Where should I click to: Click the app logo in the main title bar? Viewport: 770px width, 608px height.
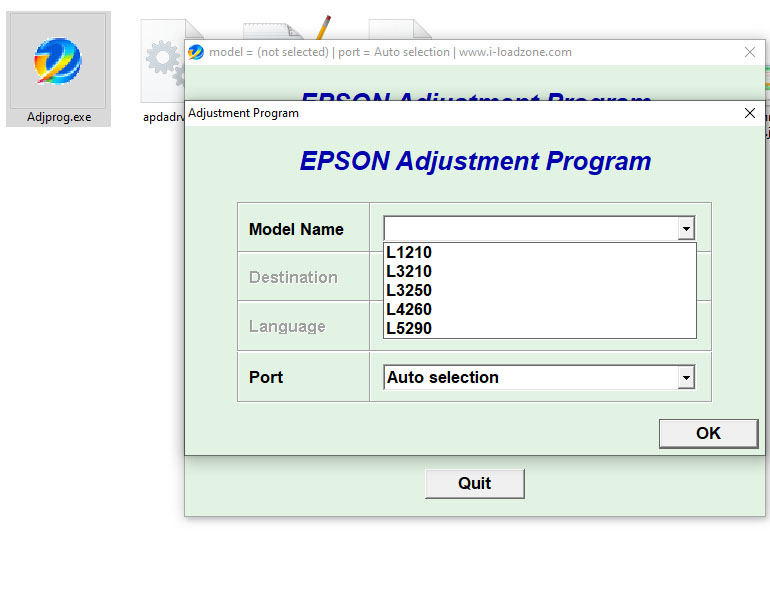(196, 52)
